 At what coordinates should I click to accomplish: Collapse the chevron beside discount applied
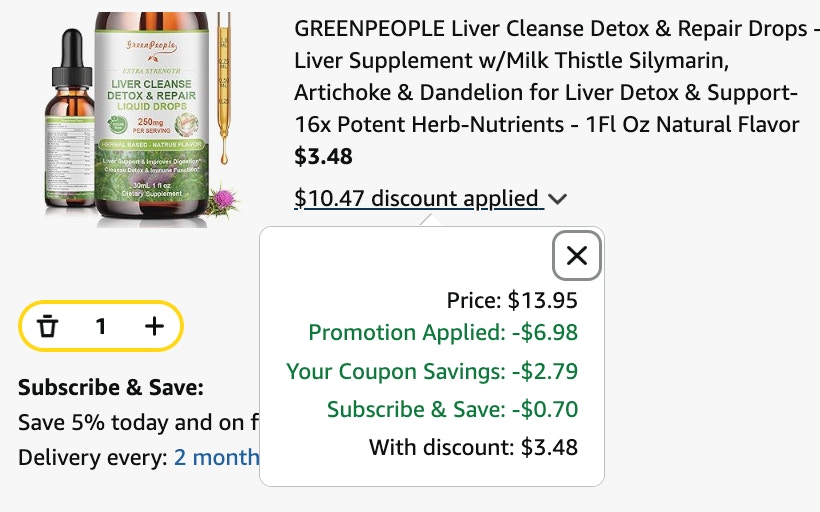tap(557, 199)
